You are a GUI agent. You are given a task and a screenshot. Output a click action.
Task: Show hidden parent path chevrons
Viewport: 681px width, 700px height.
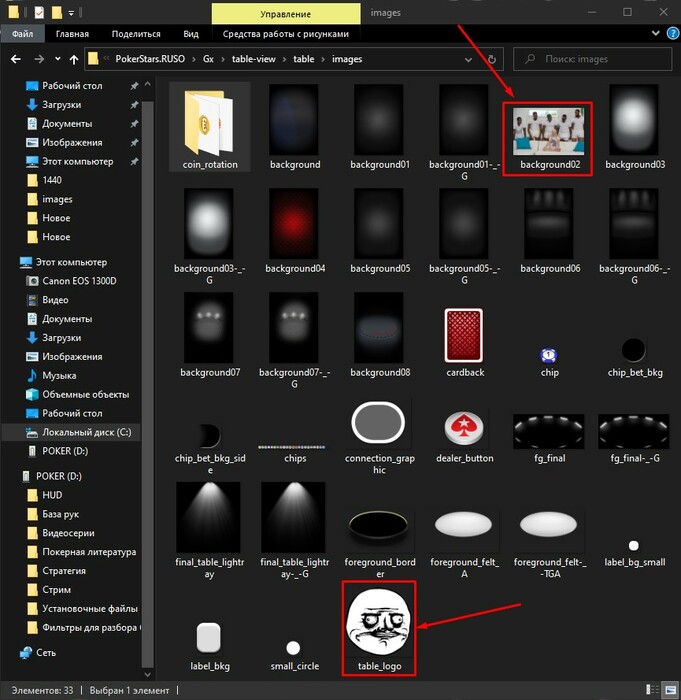click(107, 59)
